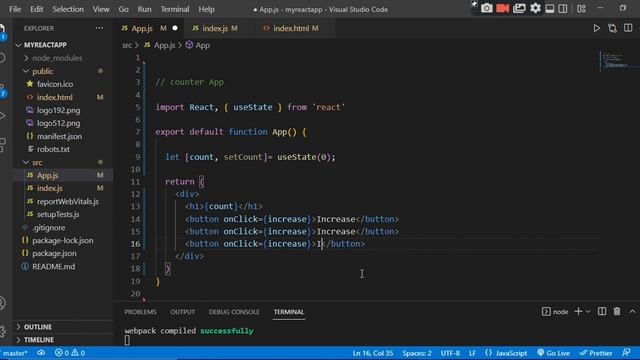Go to line via Ln 16, Col 35
This screenshot has height=360, width=640.
click(373, 353)
